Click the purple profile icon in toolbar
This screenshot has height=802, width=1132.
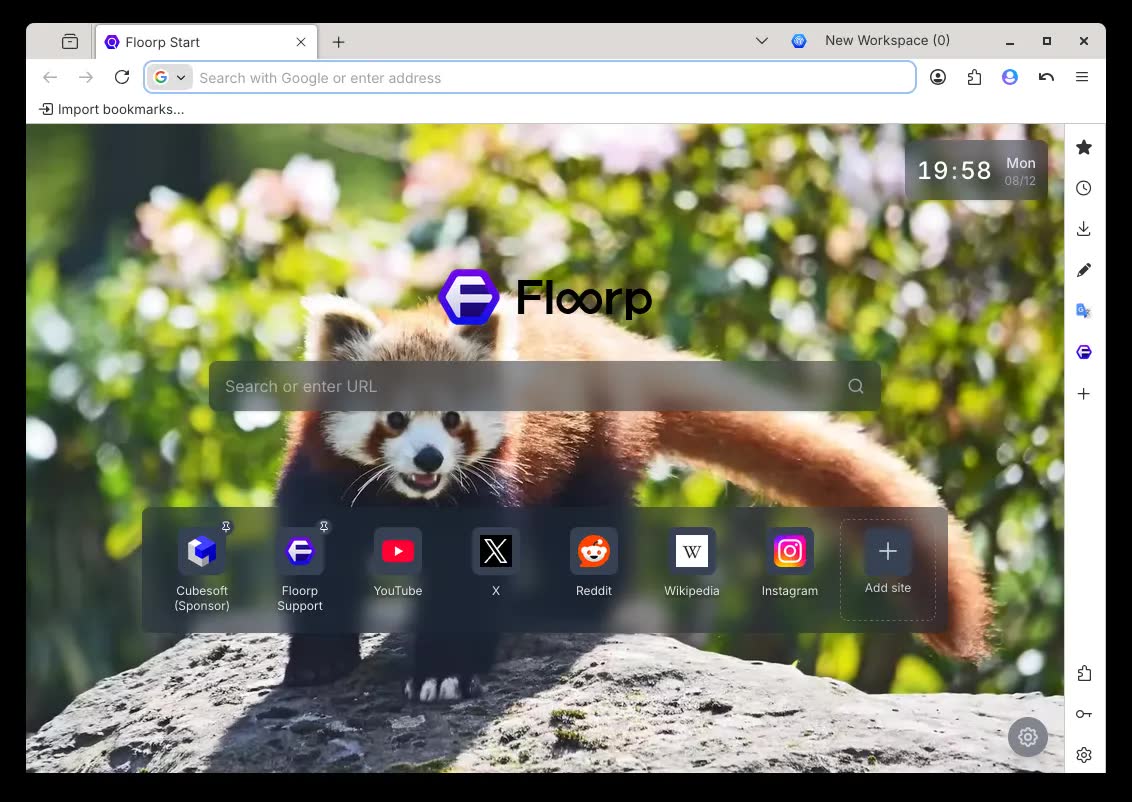pos(1010,77)
